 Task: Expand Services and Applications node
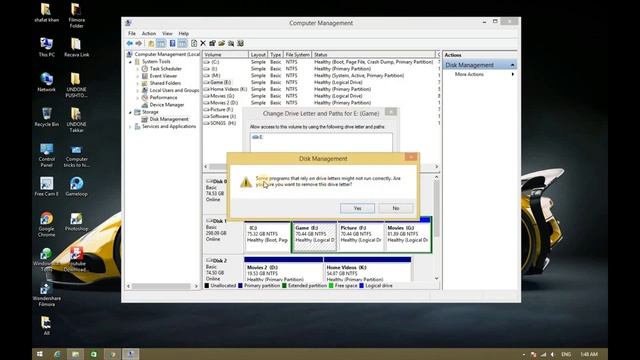131,127
